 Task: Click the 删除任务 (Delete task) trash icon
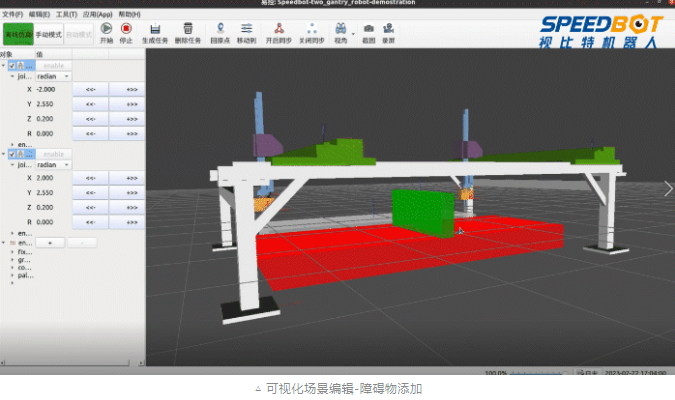[188, 29]
